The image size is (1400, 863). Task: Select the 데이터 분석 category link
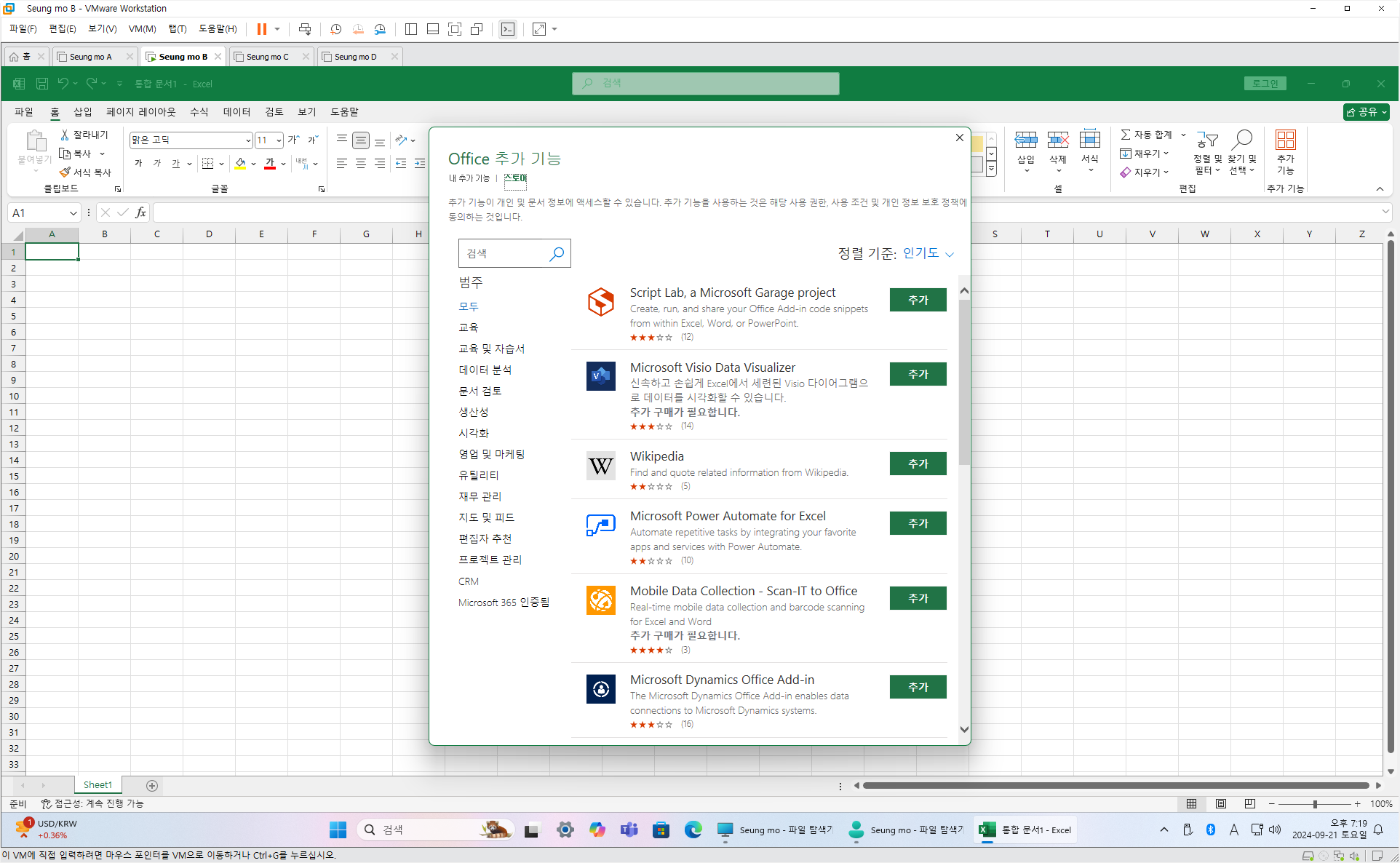tap(485, 370)
